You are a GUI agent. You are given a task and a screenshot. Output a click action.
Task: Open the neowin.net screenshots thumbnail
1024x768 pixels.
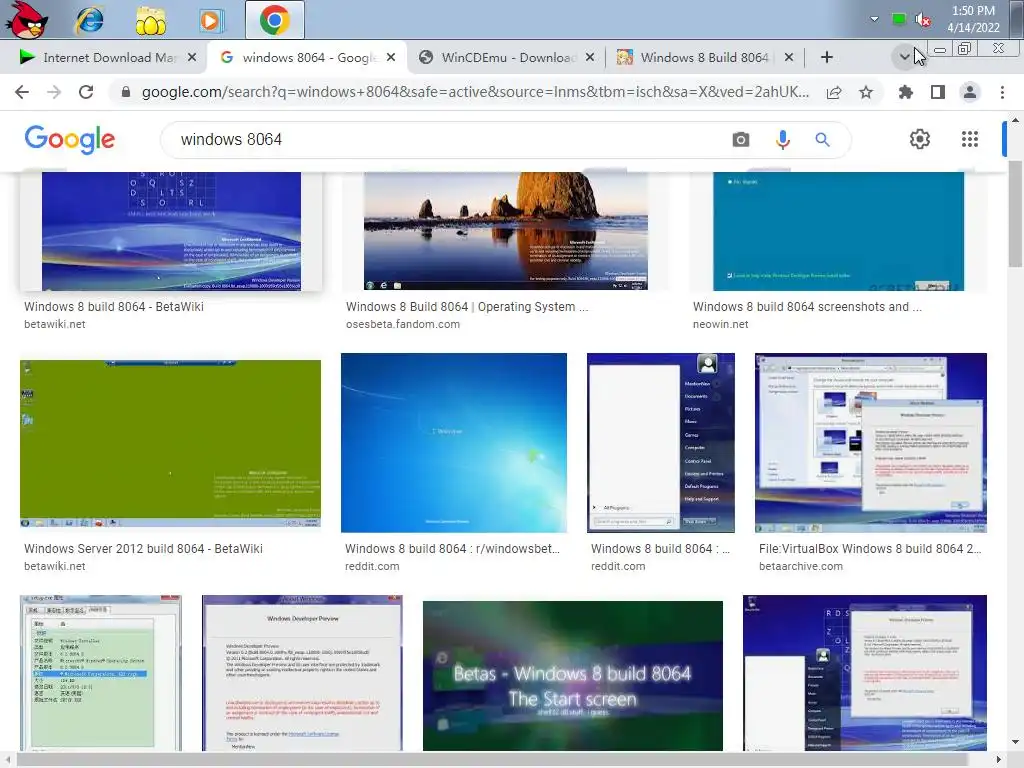[839, 231]
